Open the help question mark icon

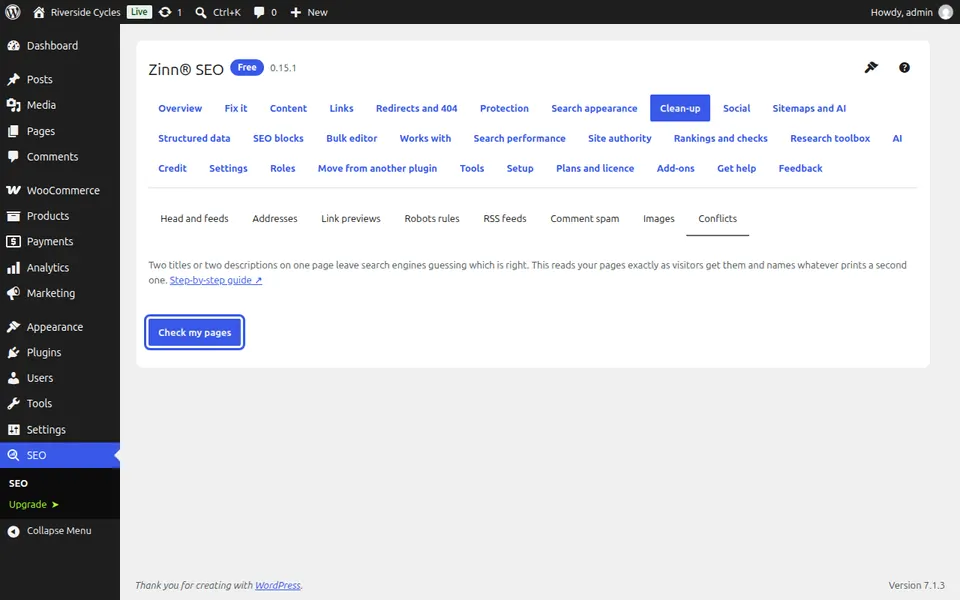[x=904, y=67]
